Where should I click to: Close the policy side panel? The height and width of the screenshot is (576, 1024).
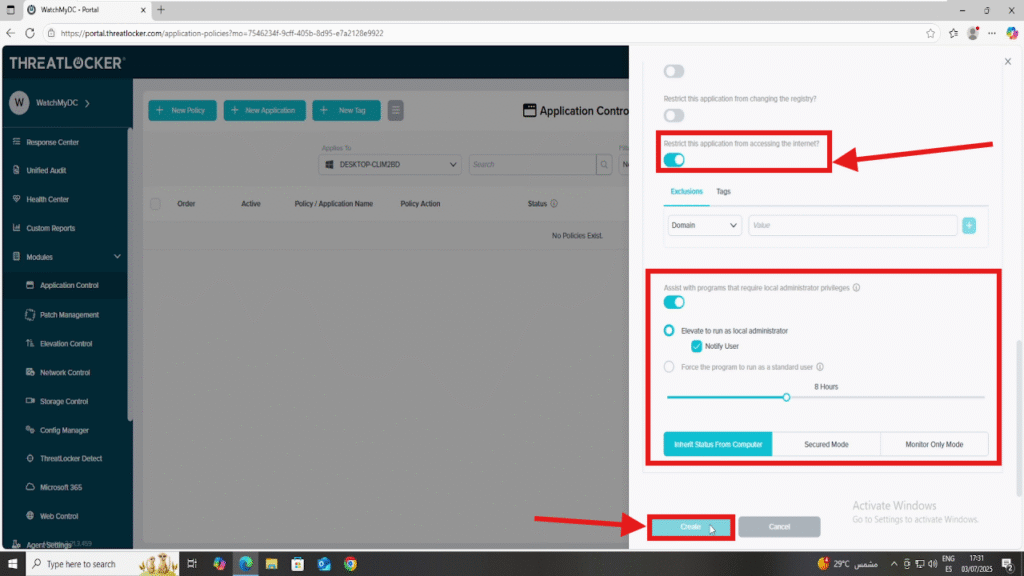(1008, 61)
